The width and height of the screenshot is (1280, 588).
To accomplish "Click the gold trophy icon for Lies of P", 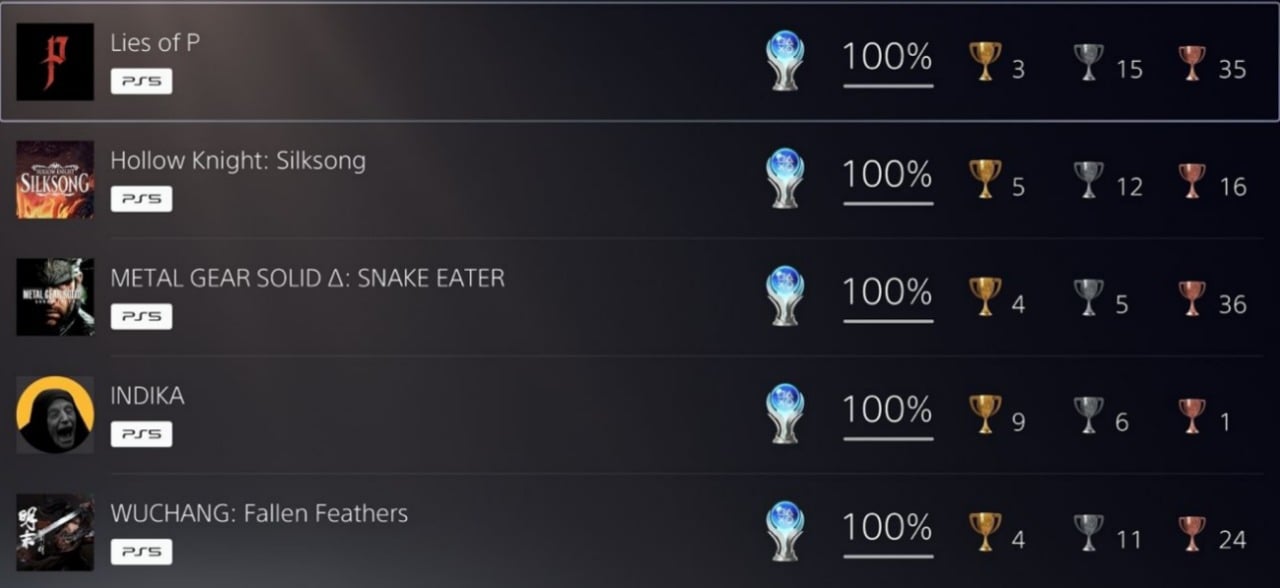I will [x=986, y=61].
